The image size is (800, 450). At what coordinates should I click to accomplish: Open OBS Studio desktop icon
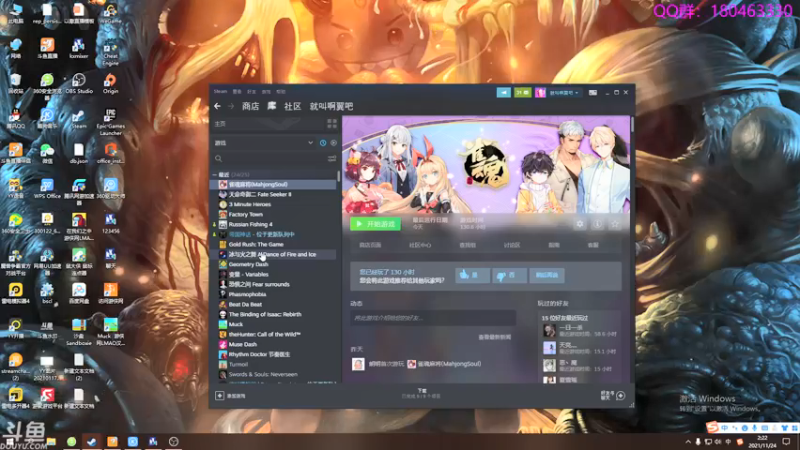pos(79,83)
